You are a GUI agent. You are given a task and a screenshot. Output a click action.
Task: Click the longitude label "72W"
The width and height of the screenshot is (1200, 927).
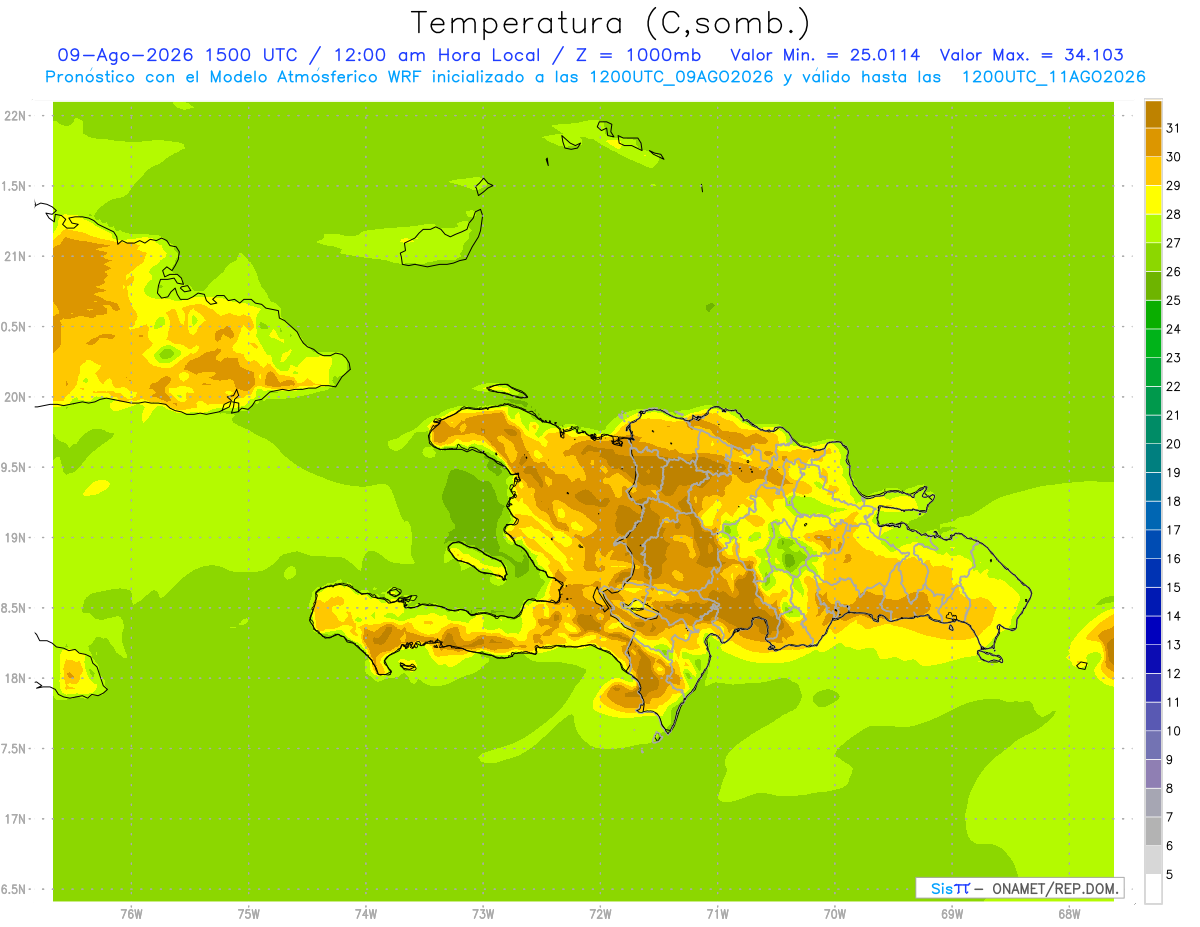pyautogui.click(x=600, y=913)
